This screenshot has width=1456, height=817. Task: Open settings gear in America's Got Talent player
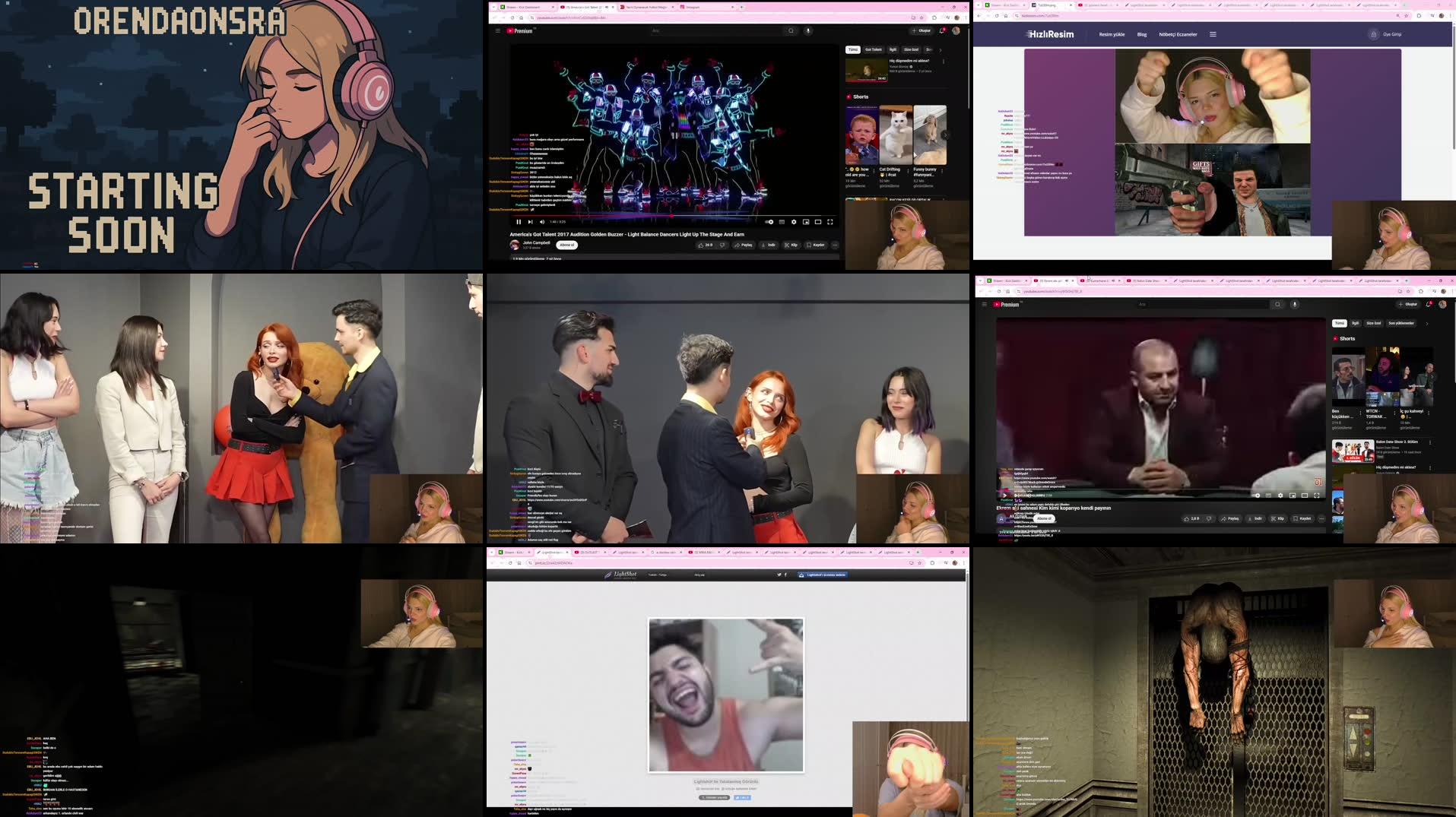794,222
